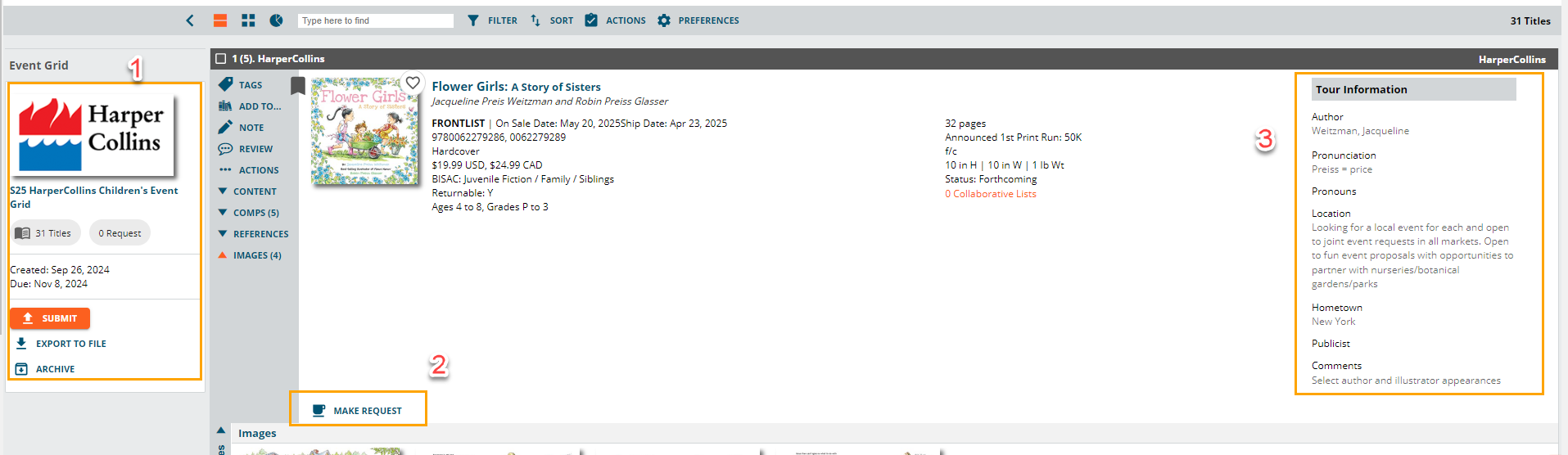Switch to list view layout icon
Viewport: 1568px width, 455px height.
click(x=220, y=20)
